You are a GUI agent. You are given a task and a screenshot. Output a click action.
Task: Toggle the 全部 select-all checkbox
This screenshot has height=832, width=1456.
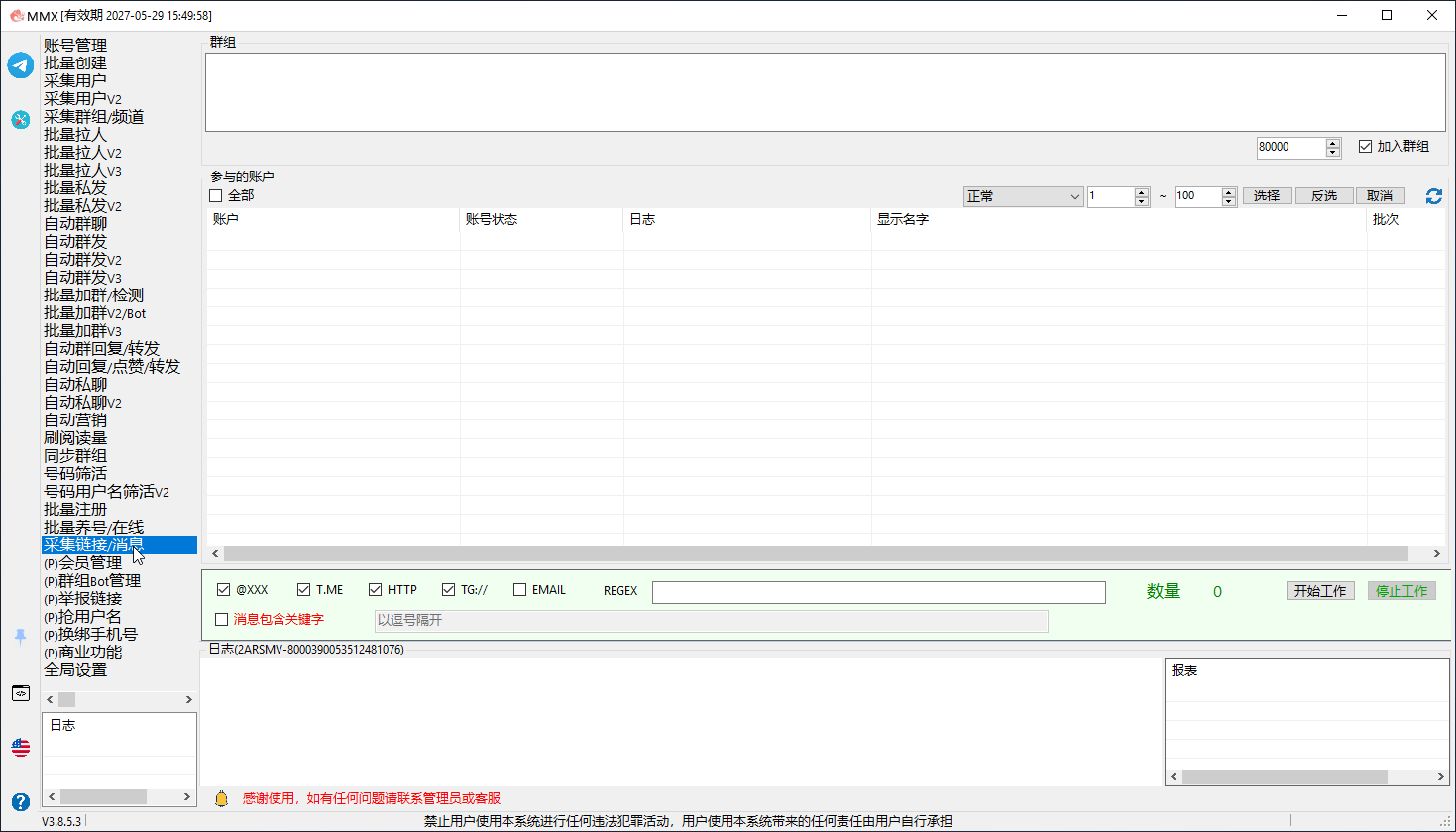coord(216,196)
